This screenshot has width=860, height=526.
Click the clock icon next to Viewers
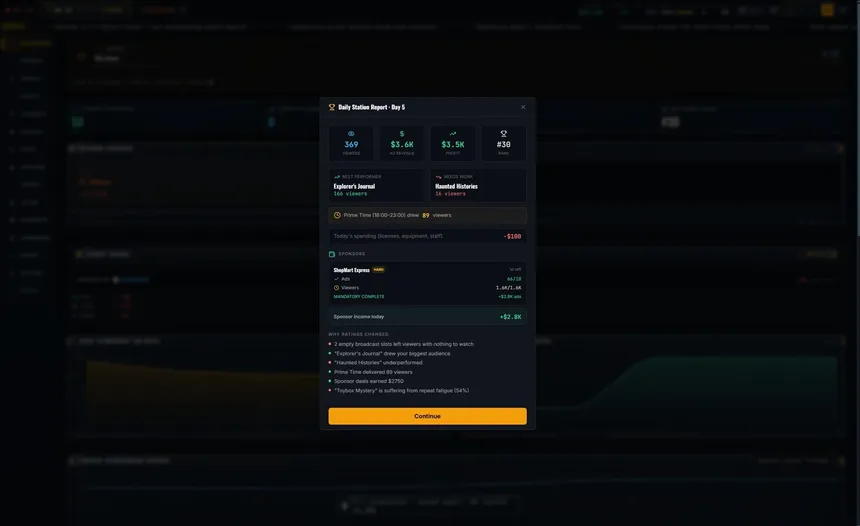336,287
